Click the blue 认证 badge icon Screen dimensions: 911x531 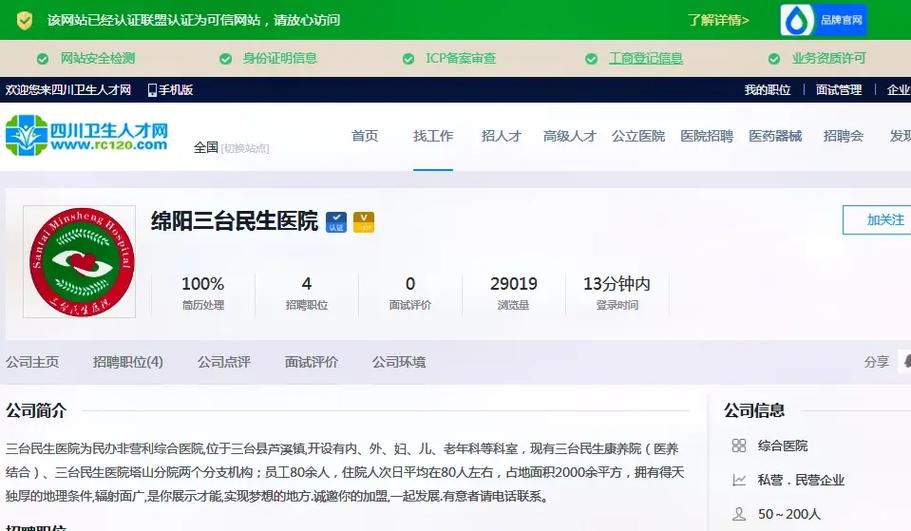[336, 222]
